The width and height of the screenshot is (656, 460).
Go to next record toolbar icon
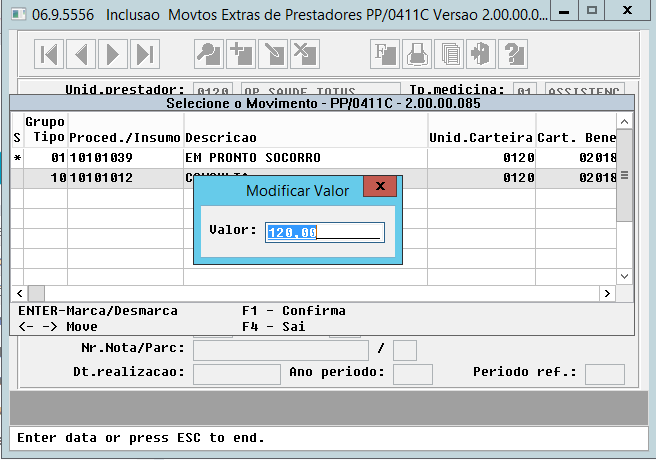(x=113, y=54)
